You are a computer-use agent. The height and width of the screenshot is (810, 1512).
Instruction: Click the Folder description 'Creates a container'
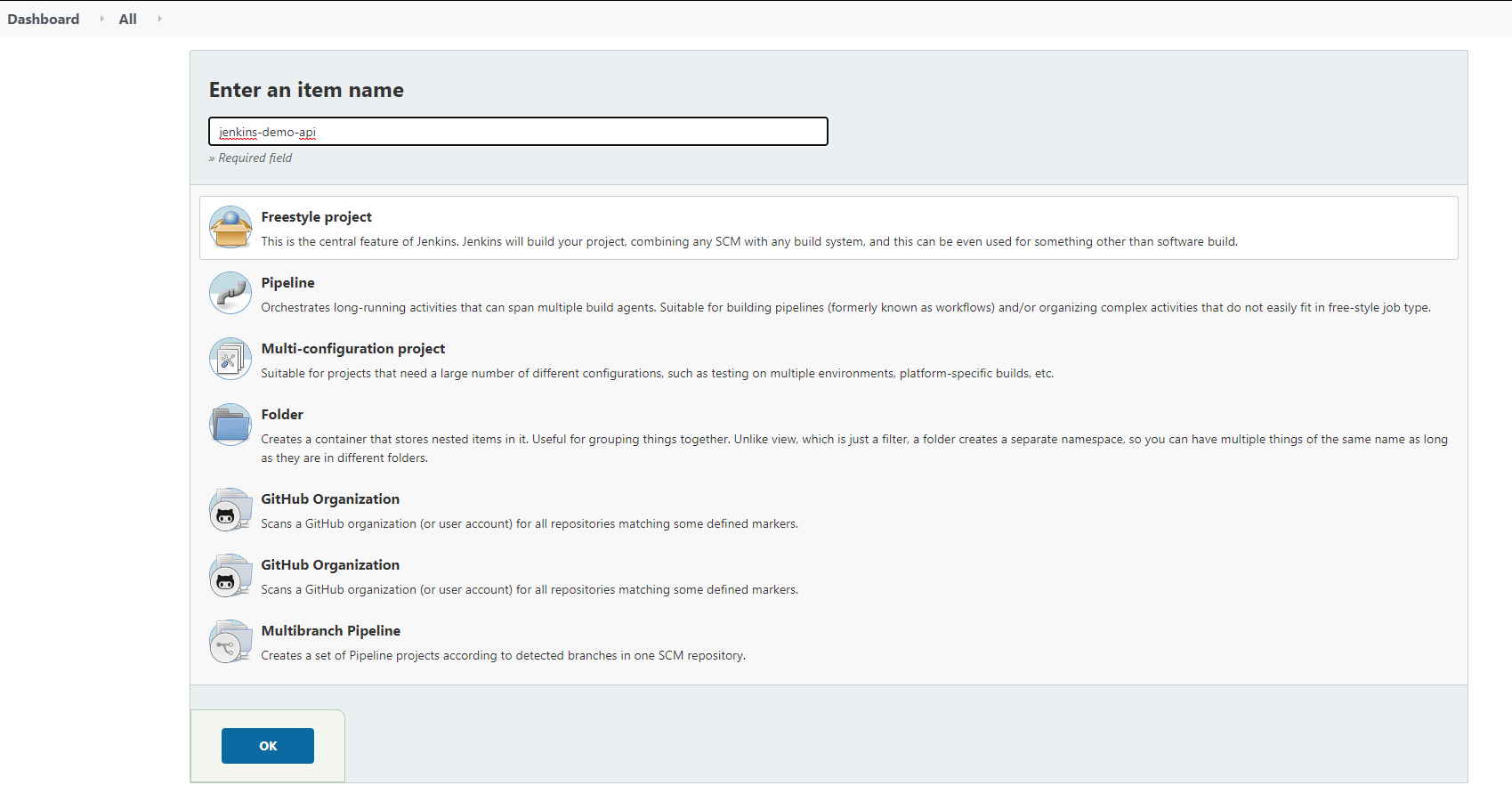pos(854,449)
